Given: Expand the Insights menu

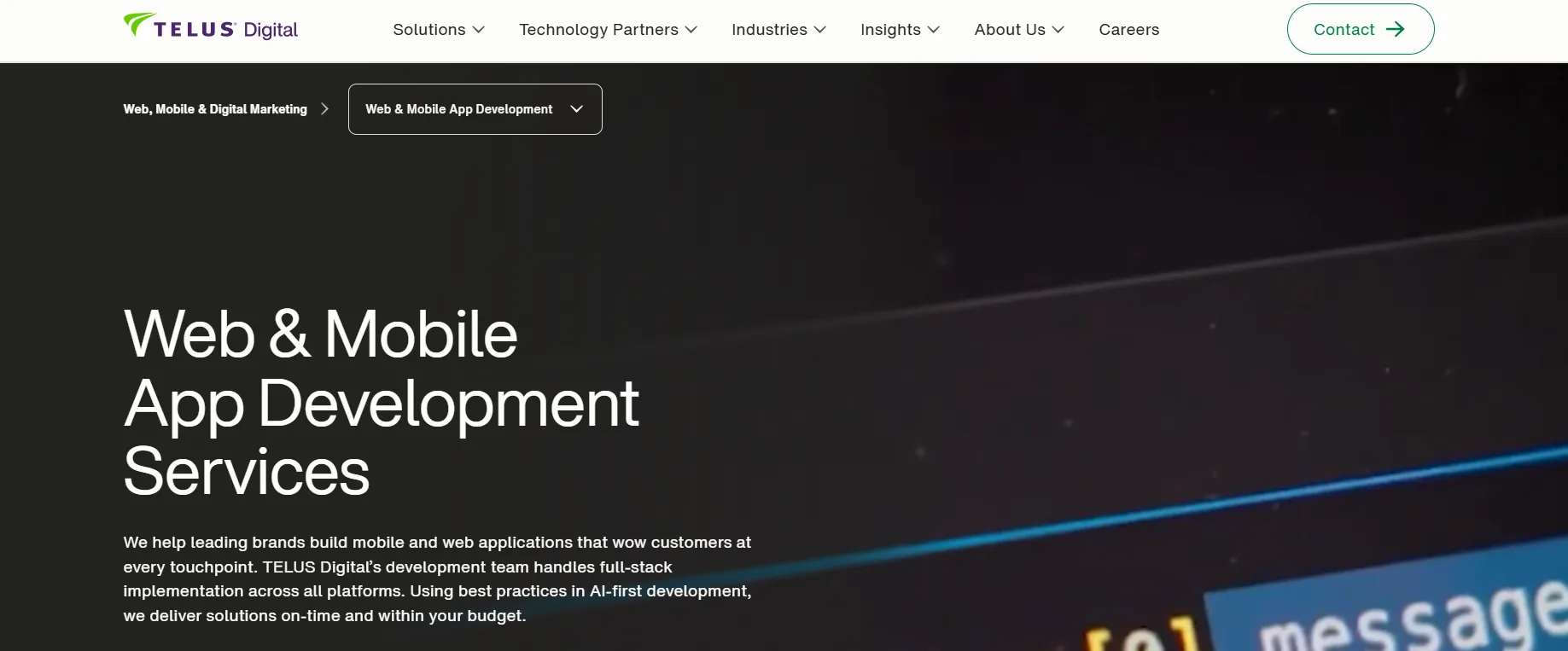Looking at the screenshot, I should coord(900,30).
